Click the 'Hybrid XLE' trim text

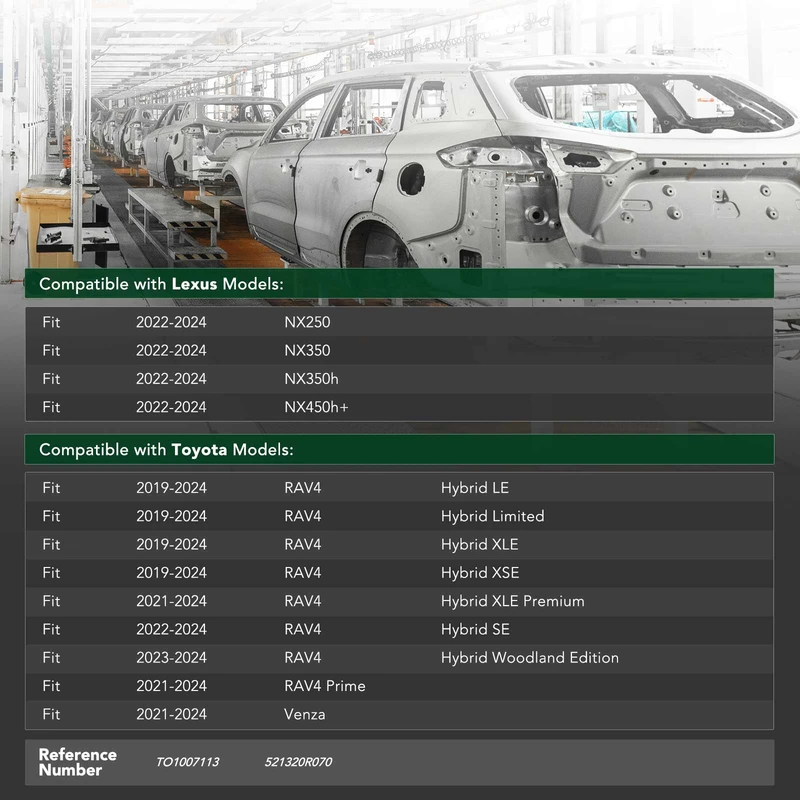tap(480, 545)
